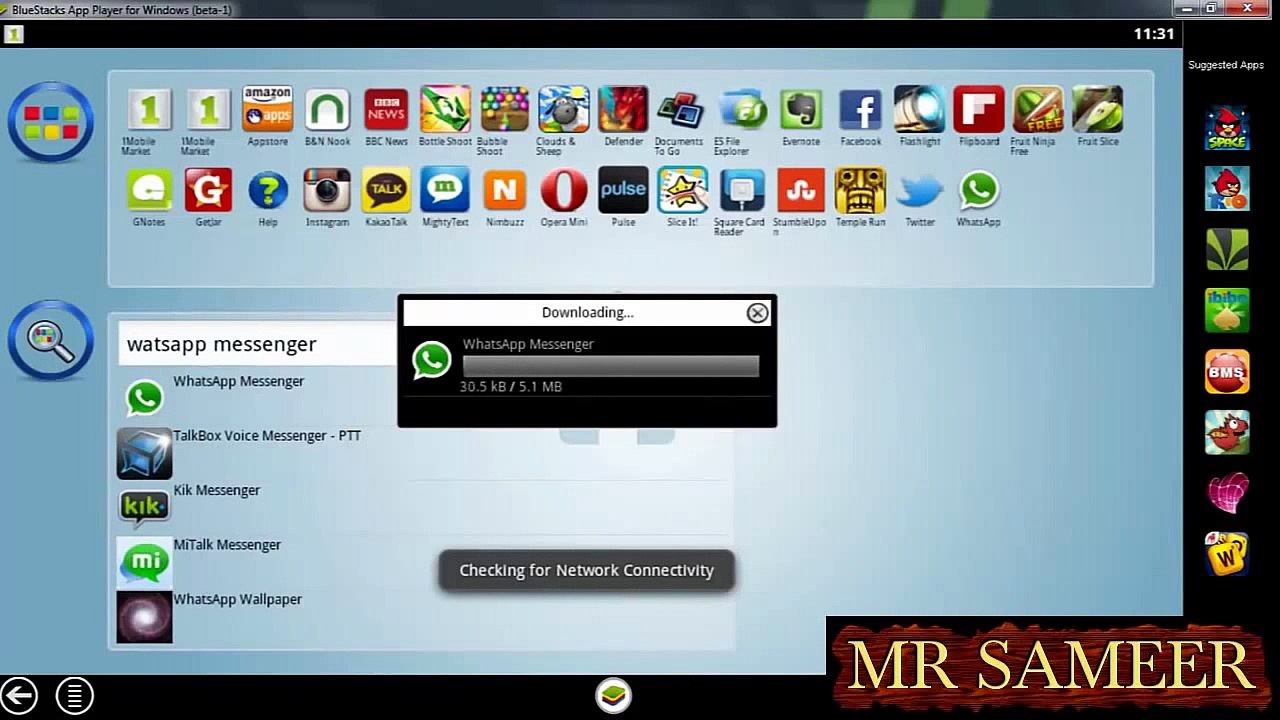Open the Documents To Go app
Screen dimensions: 1280x720
tap(682, 109)
